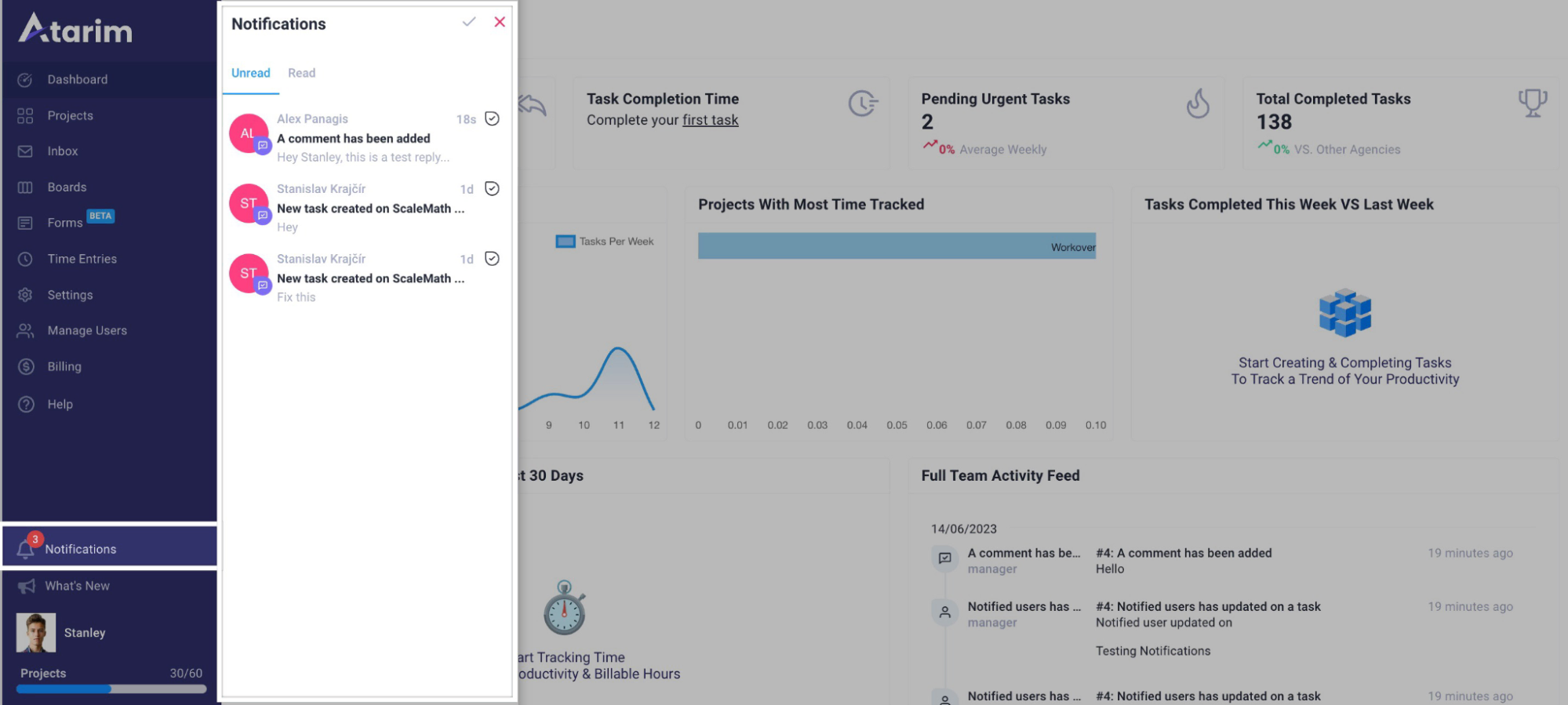Click the Billing dollar icon

pyautogui.click(x=26, y=366)
